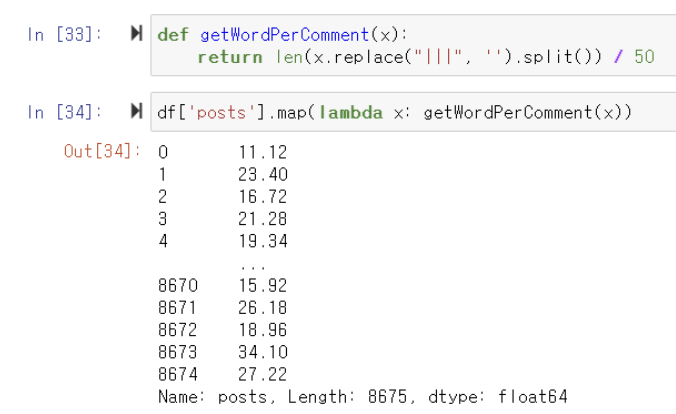Click the 'lambda' keyword in cell 34
The height and width of the screenshot is (414, 676).
point(351,113)
